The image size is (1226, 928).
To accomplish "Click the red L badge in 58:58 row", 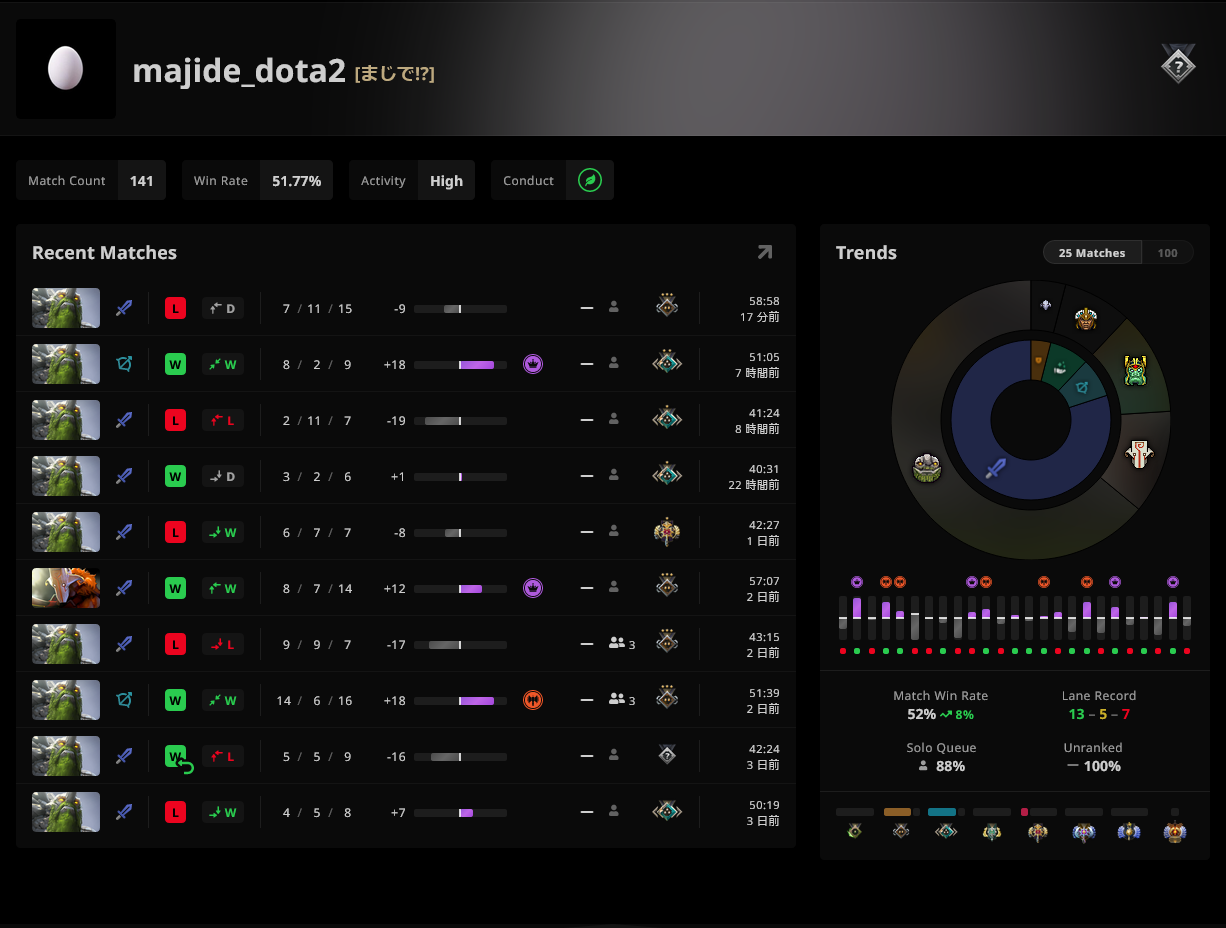I will coord(175,308).
